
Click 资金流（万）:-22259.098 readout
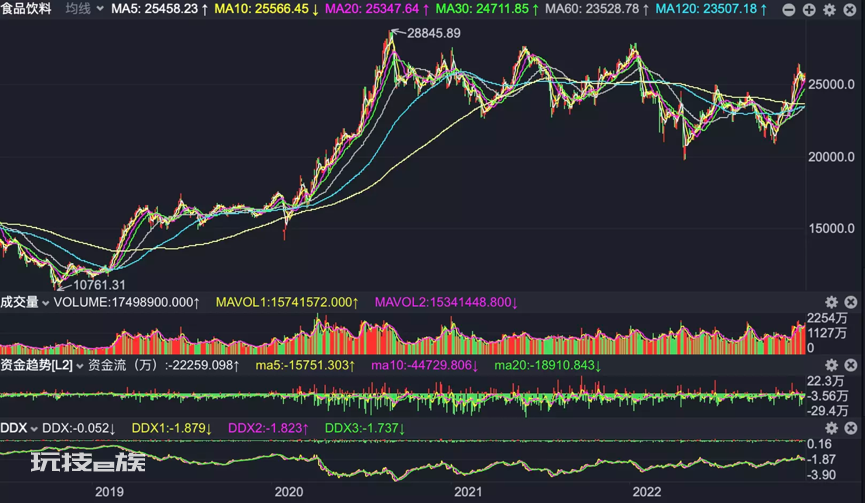point(164,365)
